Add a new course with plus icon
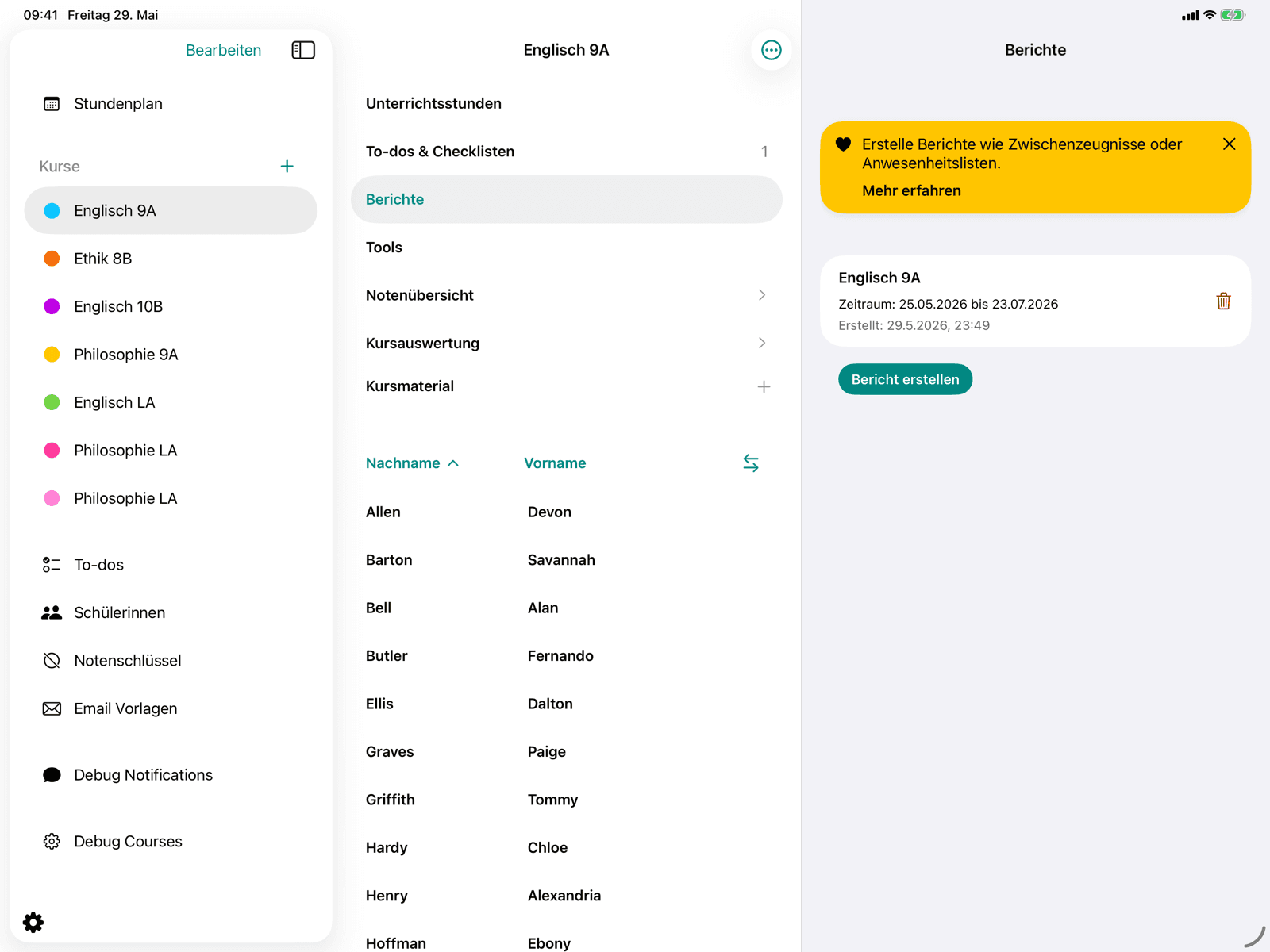 tap(287, 167)
